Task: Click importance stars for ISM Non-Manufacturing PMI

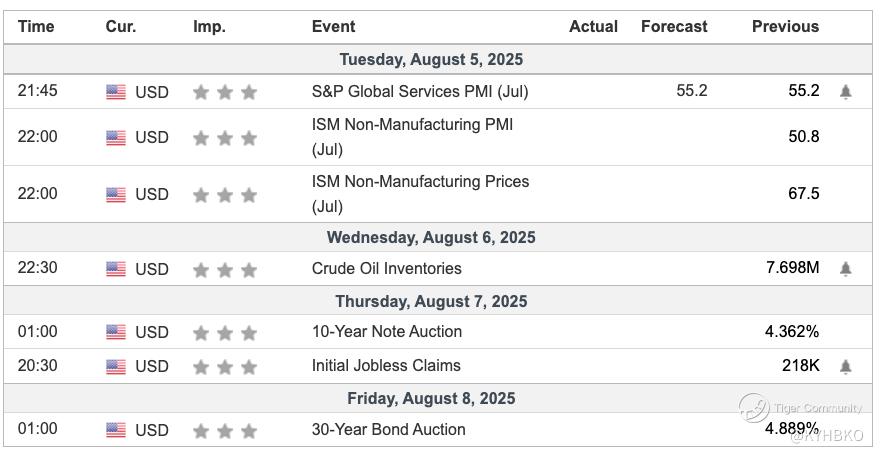Action: (x=225, y=138)
